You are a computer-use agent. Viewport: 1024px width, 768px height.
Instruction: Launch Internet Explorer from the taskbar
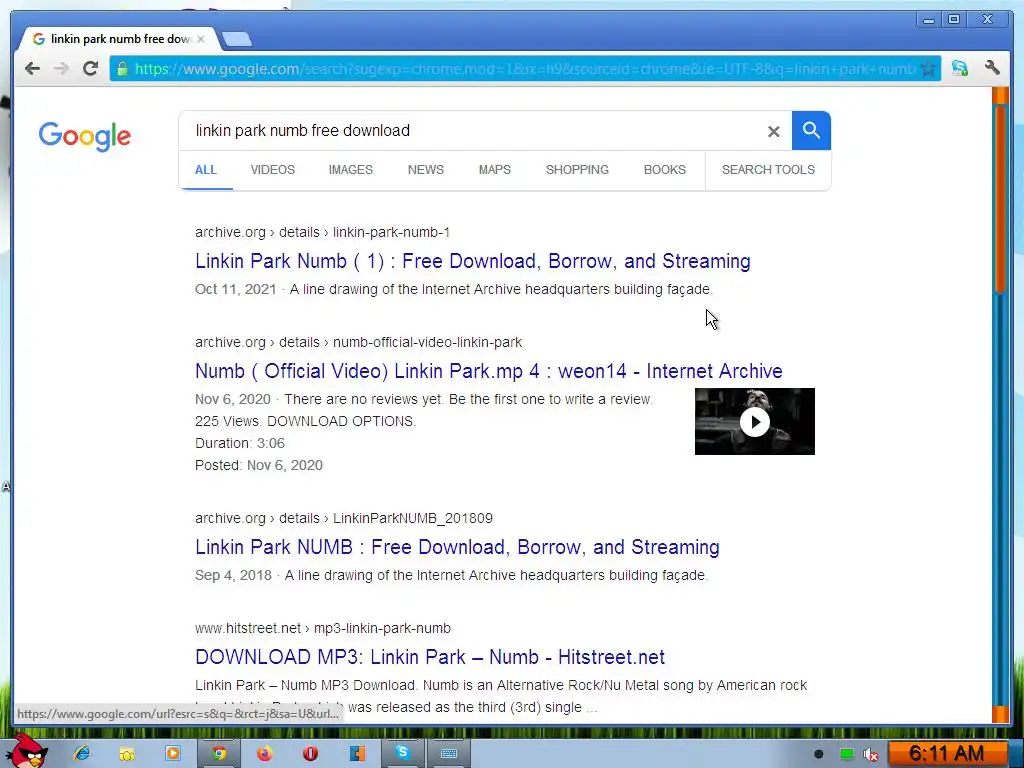pyautogui.click(x=82, y=753)
